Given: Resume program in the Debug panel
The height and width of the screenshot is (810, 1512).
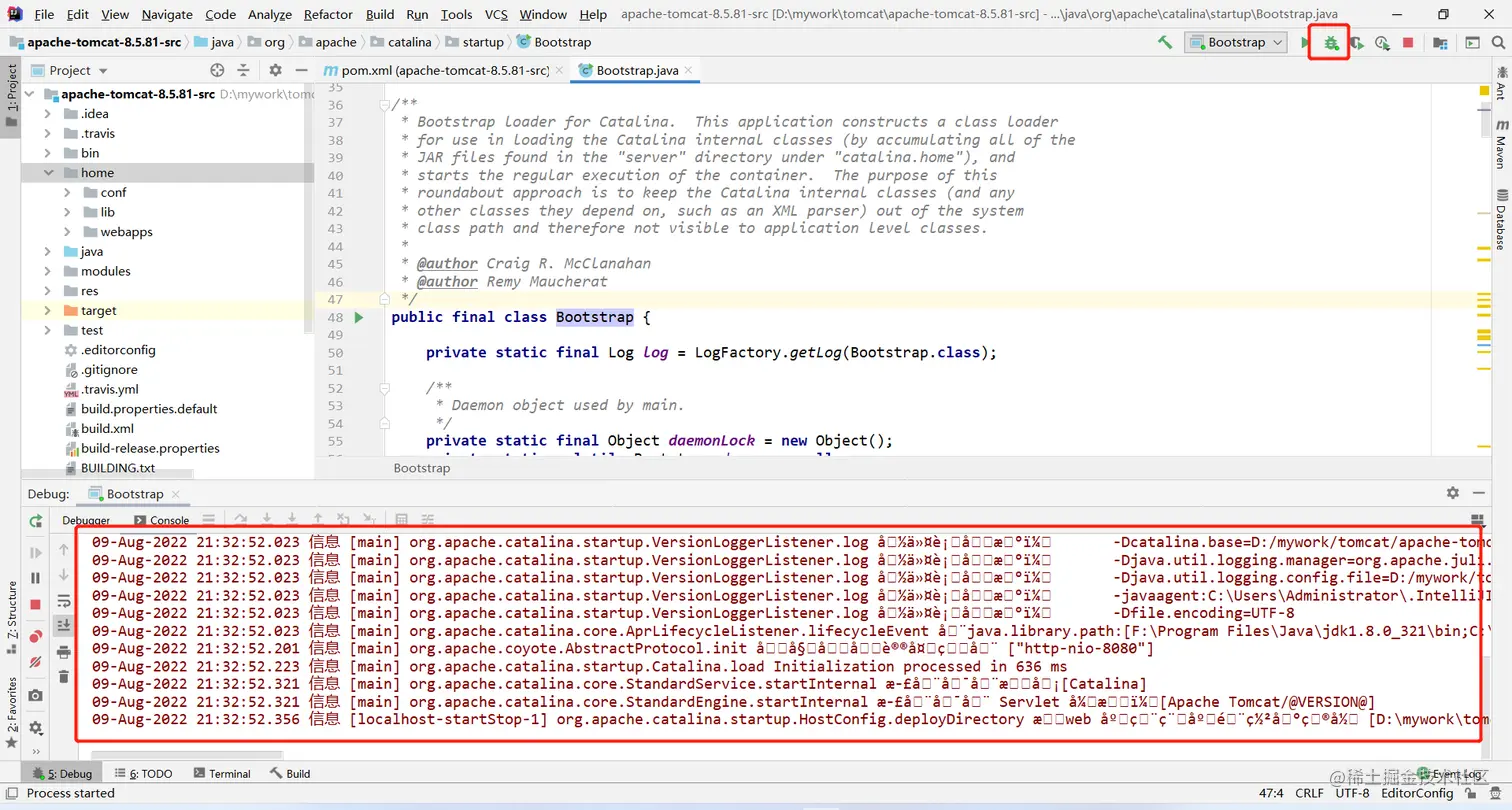Looking at the screenshot, I should (x=36, y=552).
